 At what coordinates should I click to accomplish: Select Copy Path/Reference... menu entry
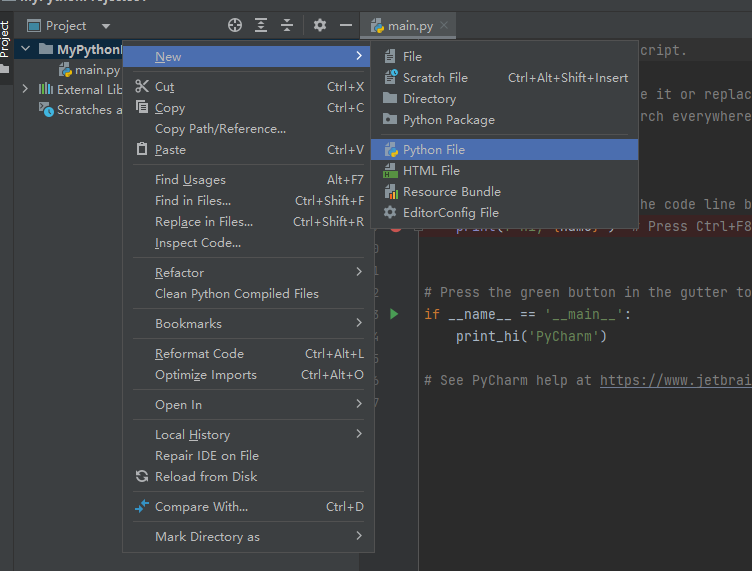(248, 129)
